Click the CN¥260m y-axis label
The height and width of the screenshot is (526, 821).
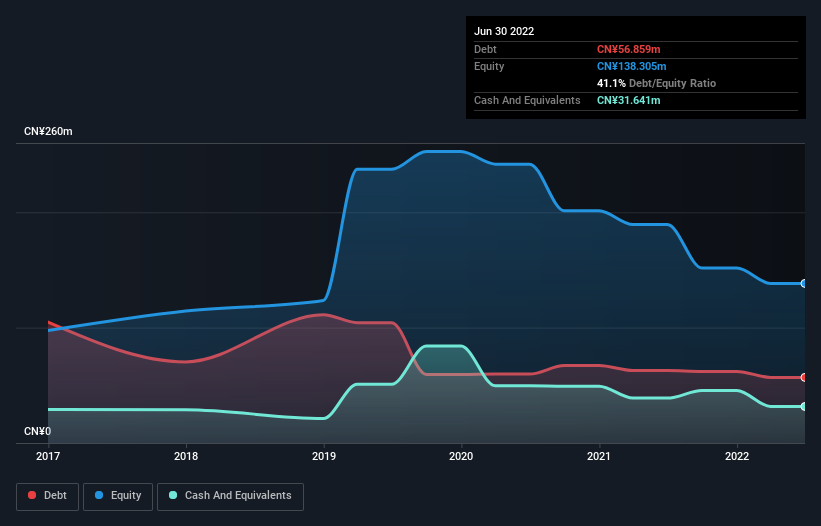48,131
